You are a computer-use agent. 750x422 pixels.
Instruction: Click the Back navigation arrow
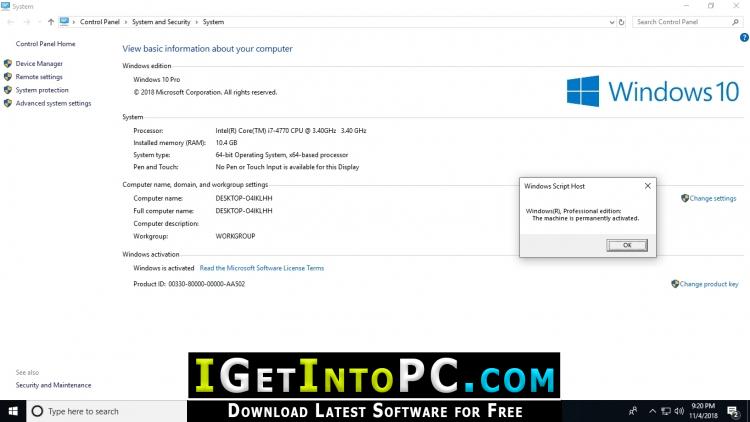pos(11,22)
